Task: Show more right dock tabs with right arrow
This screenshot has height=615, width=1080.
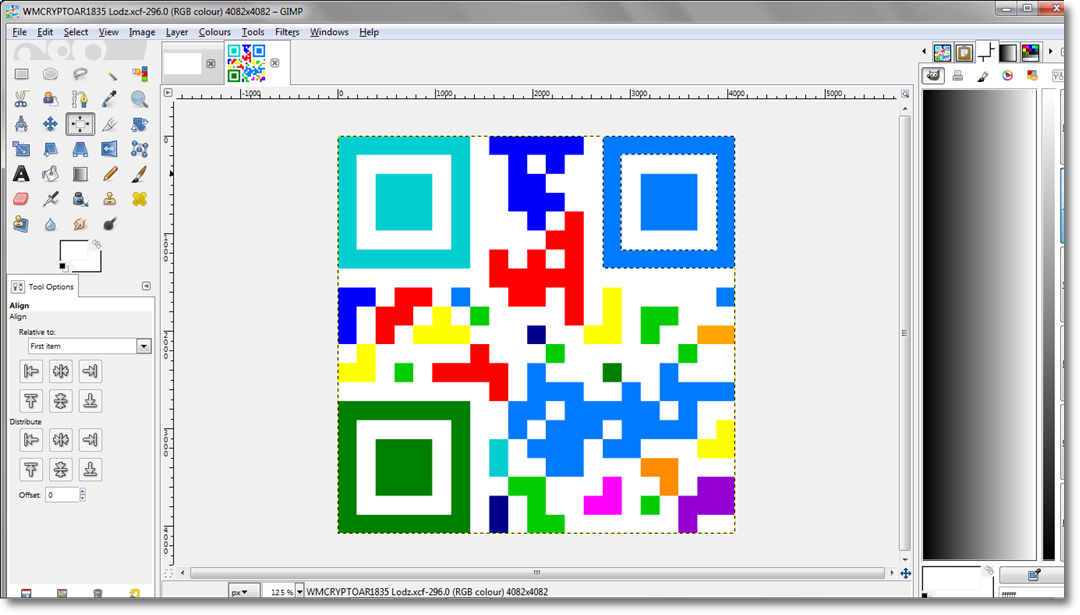Action: tap(1050, 51)
